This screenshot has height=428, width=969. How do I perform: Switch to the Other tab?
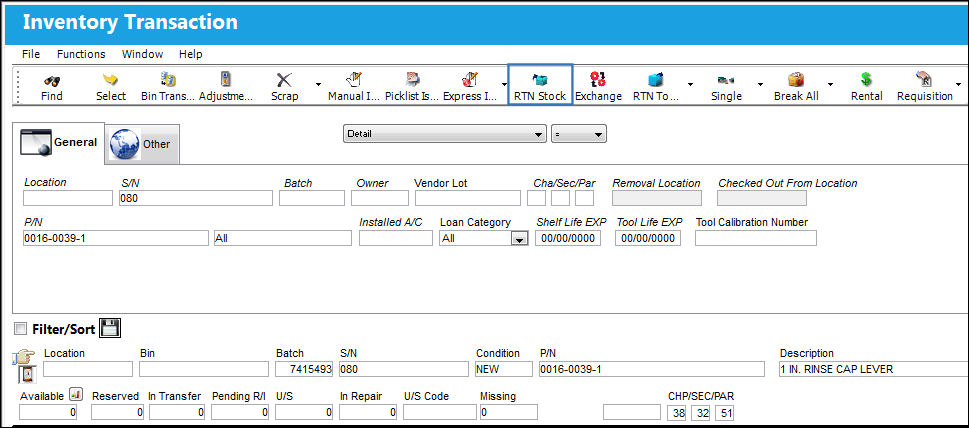142,144
